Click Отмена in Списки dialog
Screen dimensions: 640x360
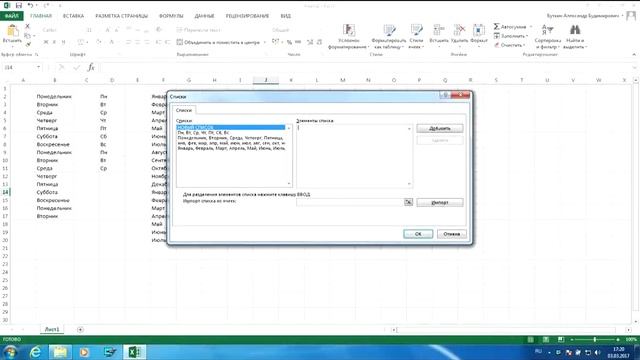pyautogui.click(x=451, y=234)
